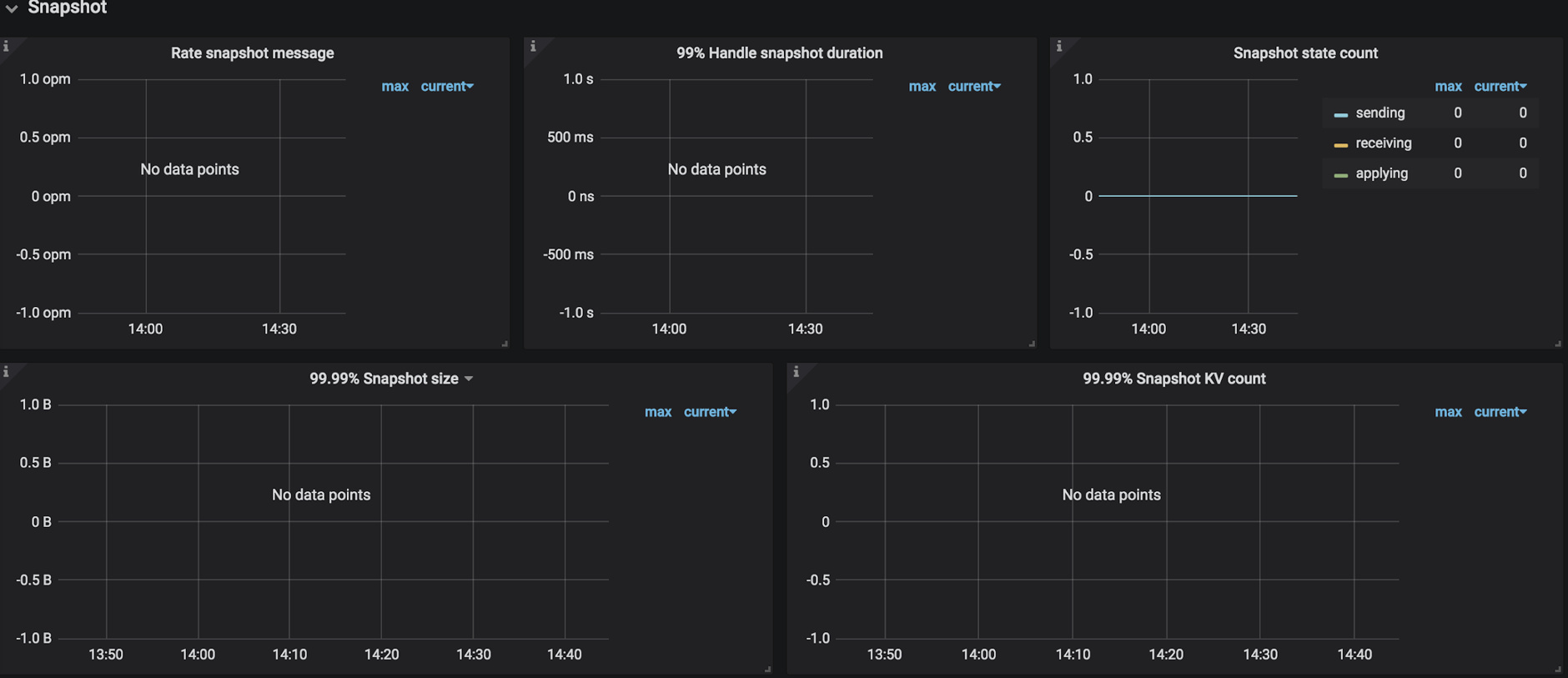Click info icon on Snapshot size panel
The image size is (1568, 678).
6,372
